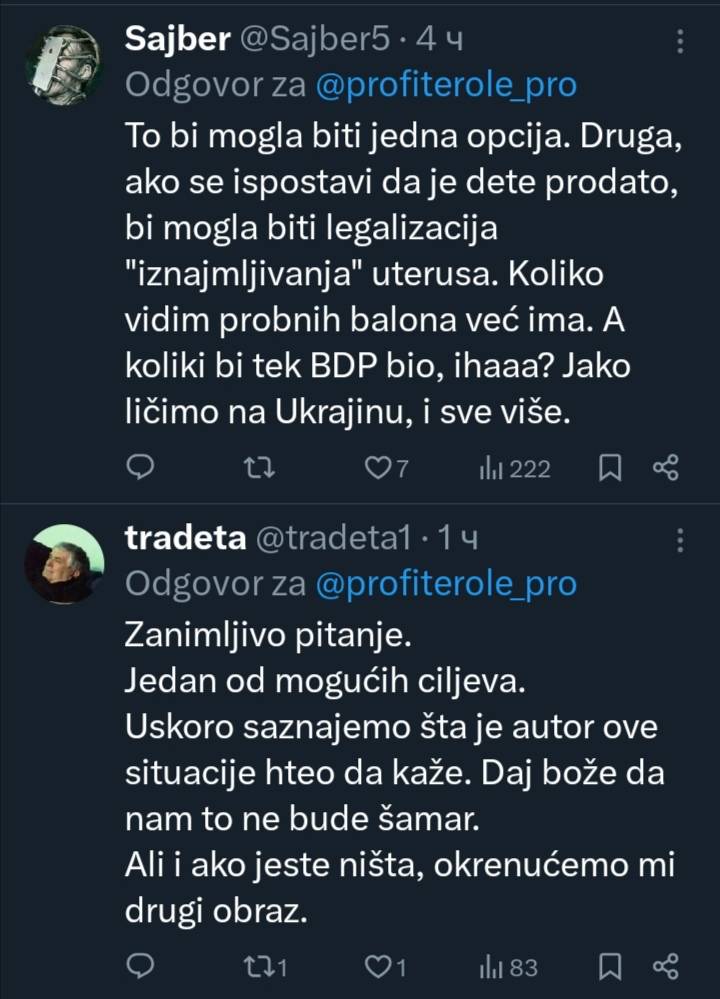Open more options for tradeta's tweet
This screenshot has height=999, width=720.
click(x=680, y=541)
